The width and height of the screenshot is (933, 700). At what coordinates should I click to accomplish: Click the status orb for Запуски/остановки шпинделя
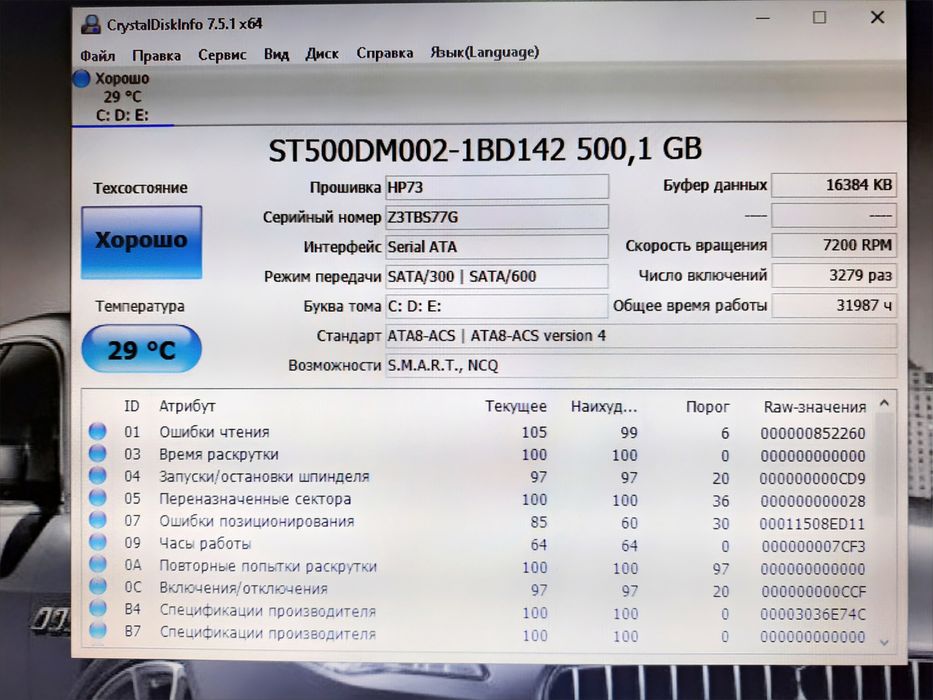tap(98, 476)
